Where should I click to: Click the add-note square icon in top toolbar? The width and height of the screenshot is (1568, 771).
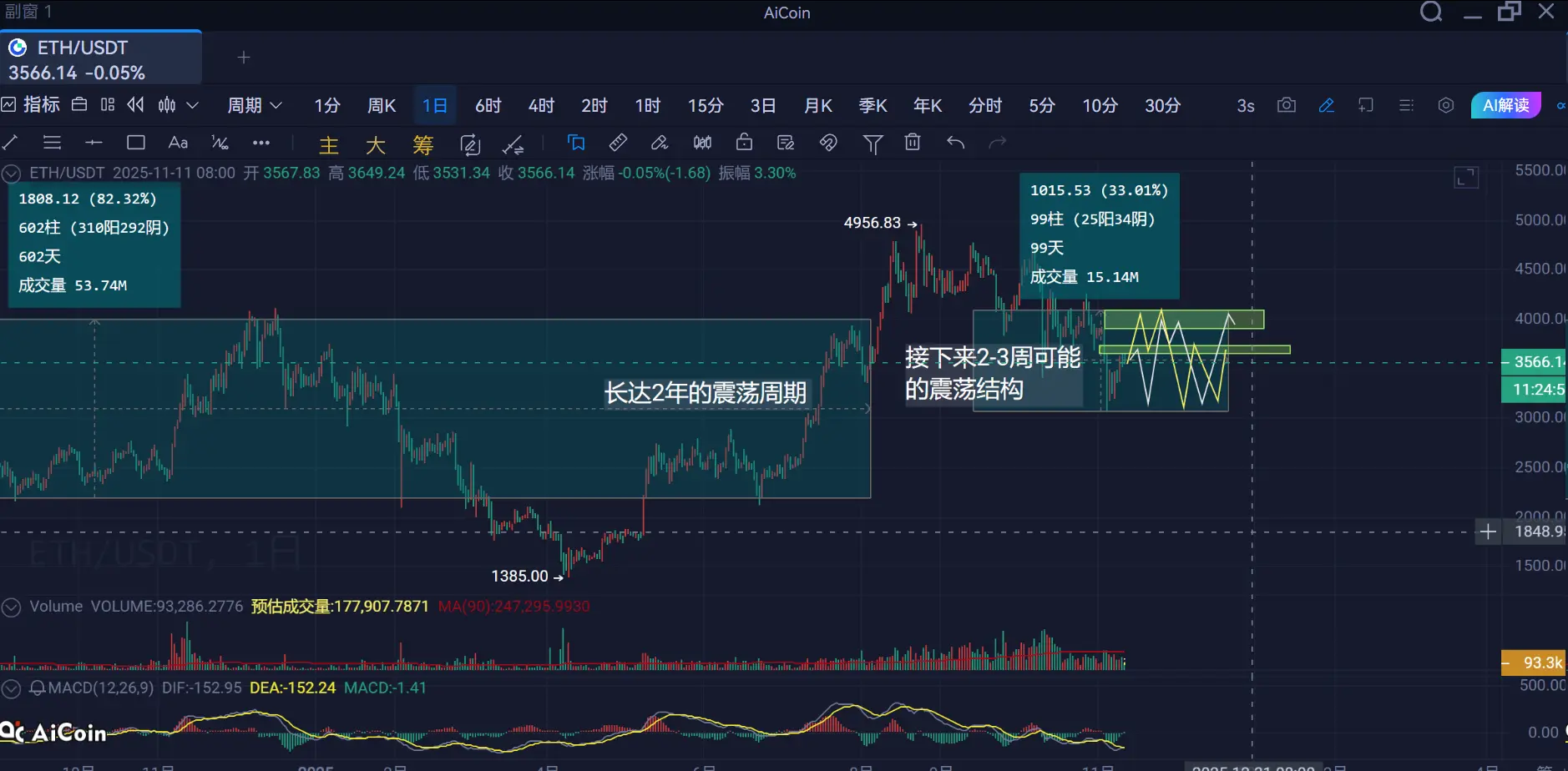click(1366, 105)
